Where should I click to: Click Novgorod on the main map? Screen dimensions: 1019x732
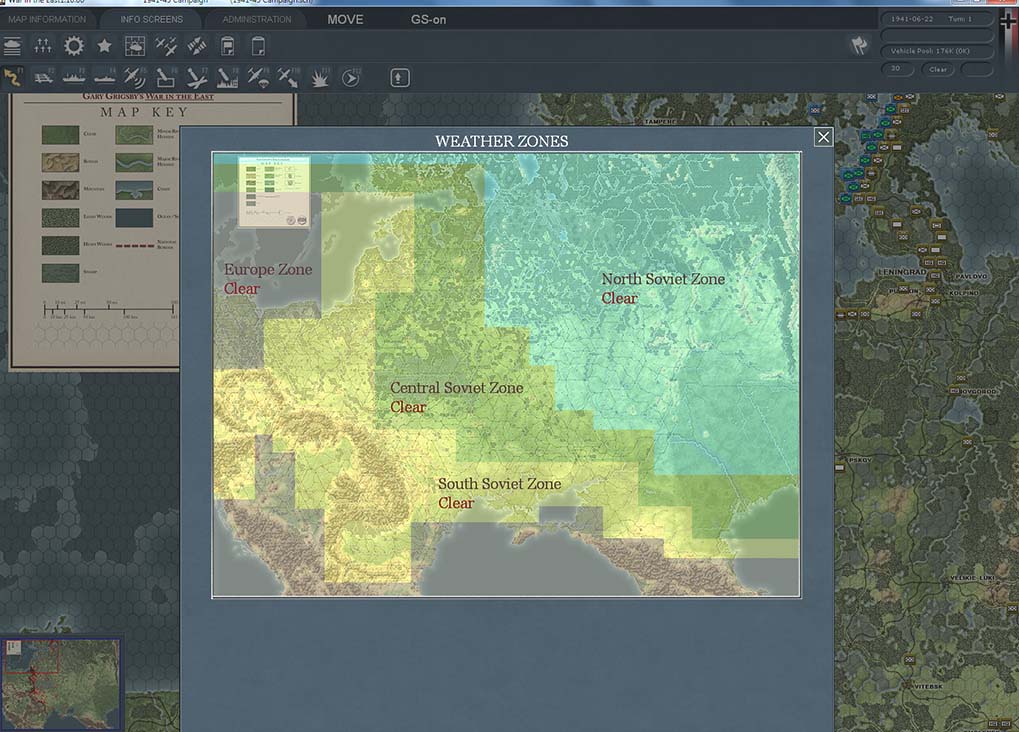click(977, 391)
